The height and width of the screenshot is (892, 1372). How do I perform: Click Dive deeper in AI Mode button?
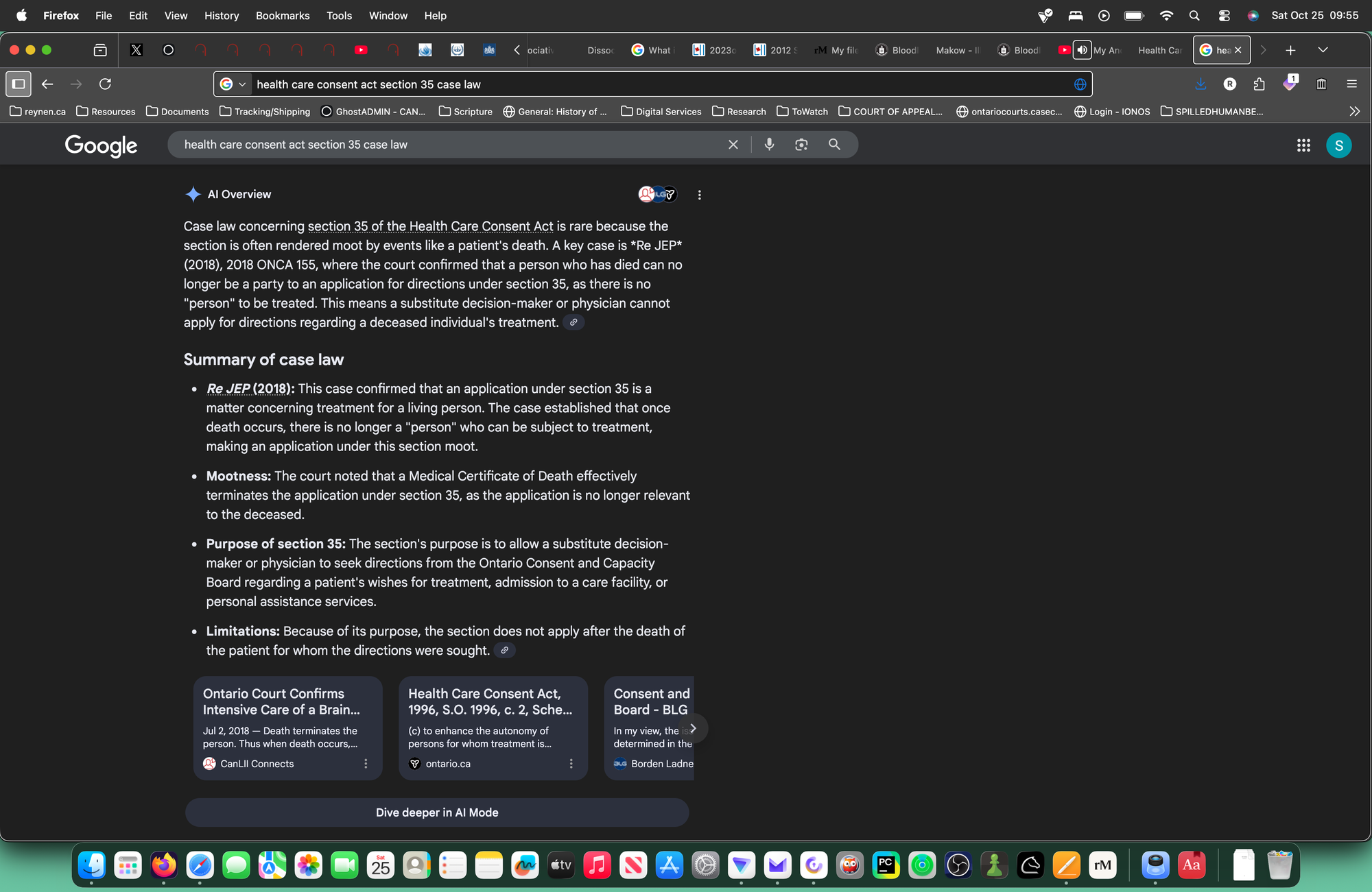437,812
